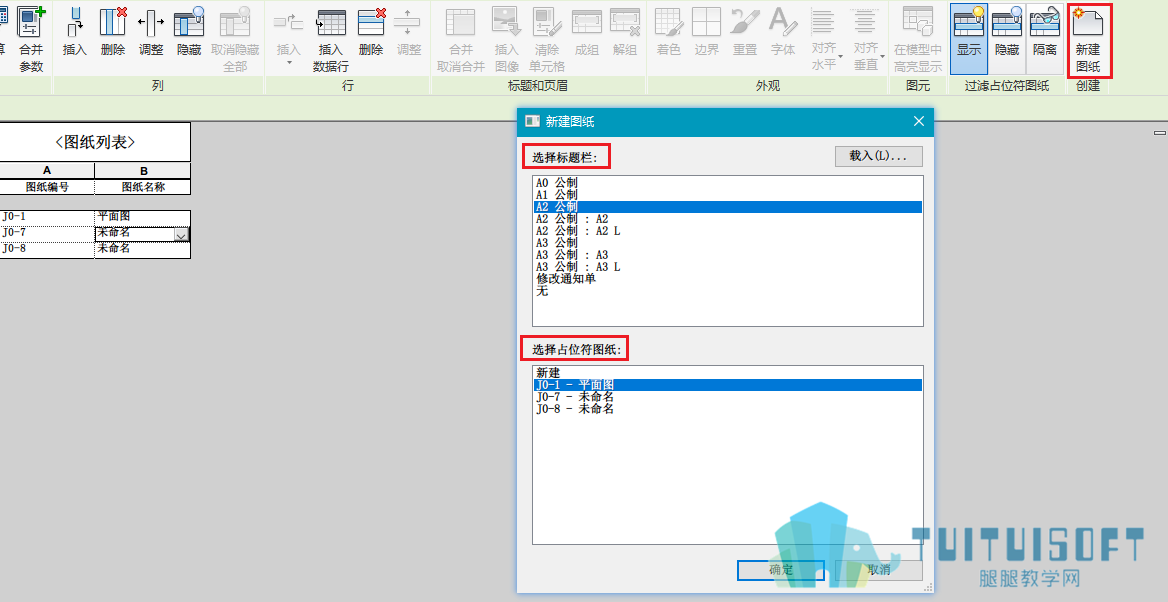This screenshot has width=1168, height=602.
Task: Cancel with the 取消 button
Action: click(879, 570)
